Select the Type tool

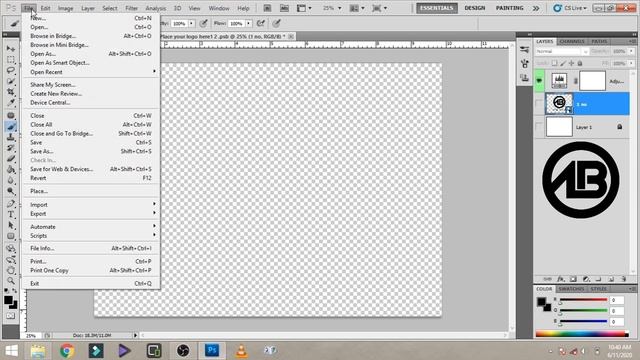(11, 214)
